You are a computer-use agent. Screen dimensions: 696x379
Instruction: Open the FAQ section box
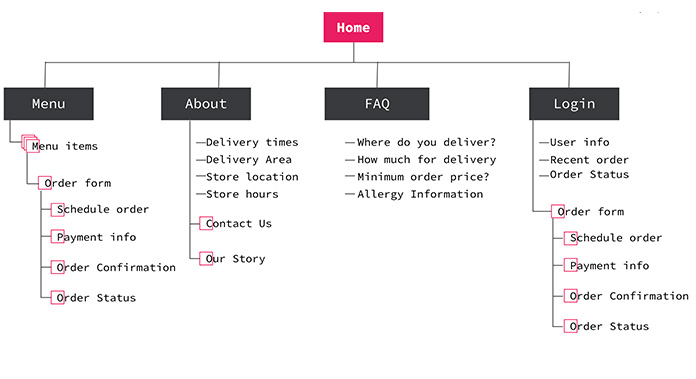(x=377, y=104)
